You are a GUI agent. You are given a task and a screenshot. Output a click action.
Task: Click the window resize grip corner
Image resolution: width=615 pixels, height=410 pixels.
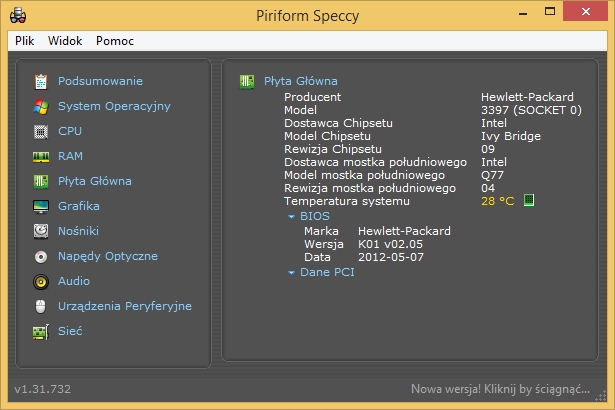[600, 396]
